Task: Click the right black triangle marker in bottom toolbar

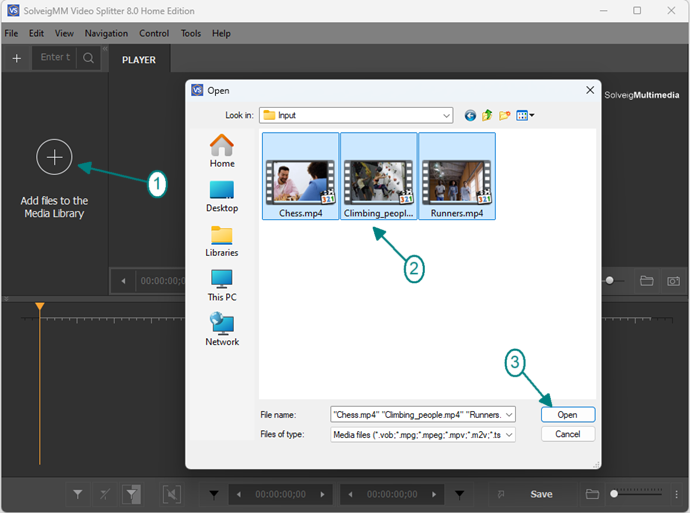Action: 459,495
